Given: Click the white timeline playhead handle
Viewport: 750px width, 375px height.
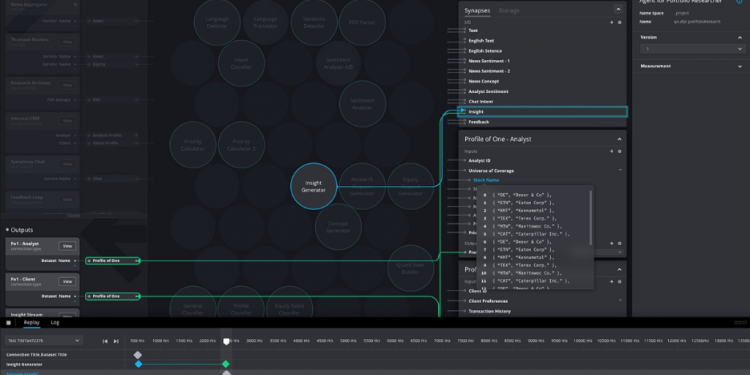Looking at the screenshot, I should [x=227, y=342].
